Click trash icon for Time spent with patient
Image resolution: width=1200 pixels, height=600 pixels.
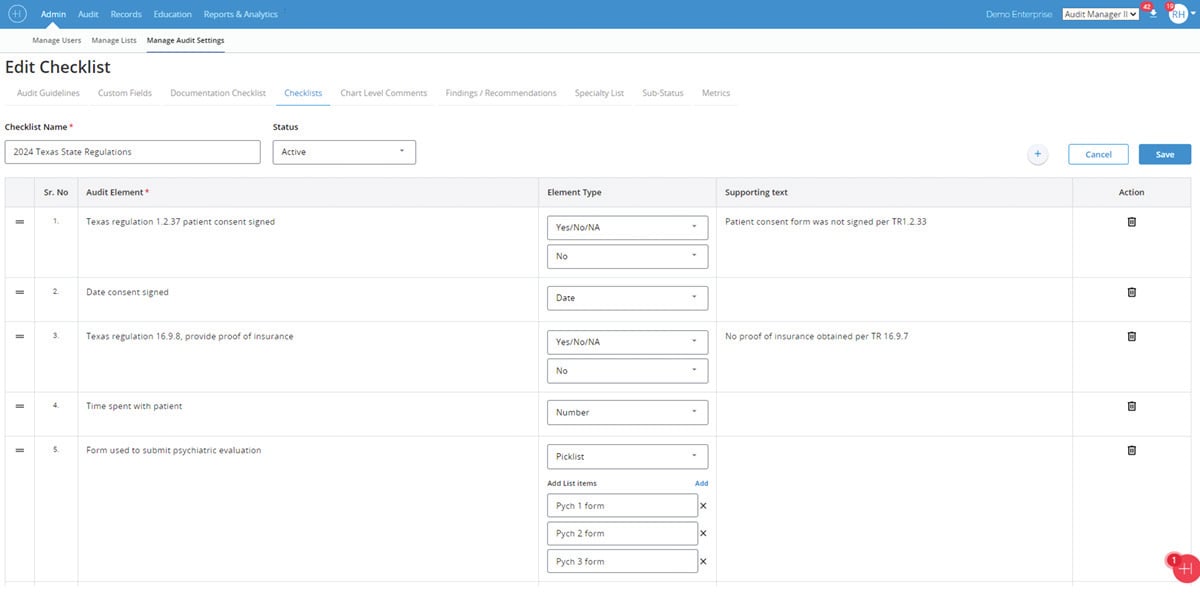click(x=1131, y=406)
